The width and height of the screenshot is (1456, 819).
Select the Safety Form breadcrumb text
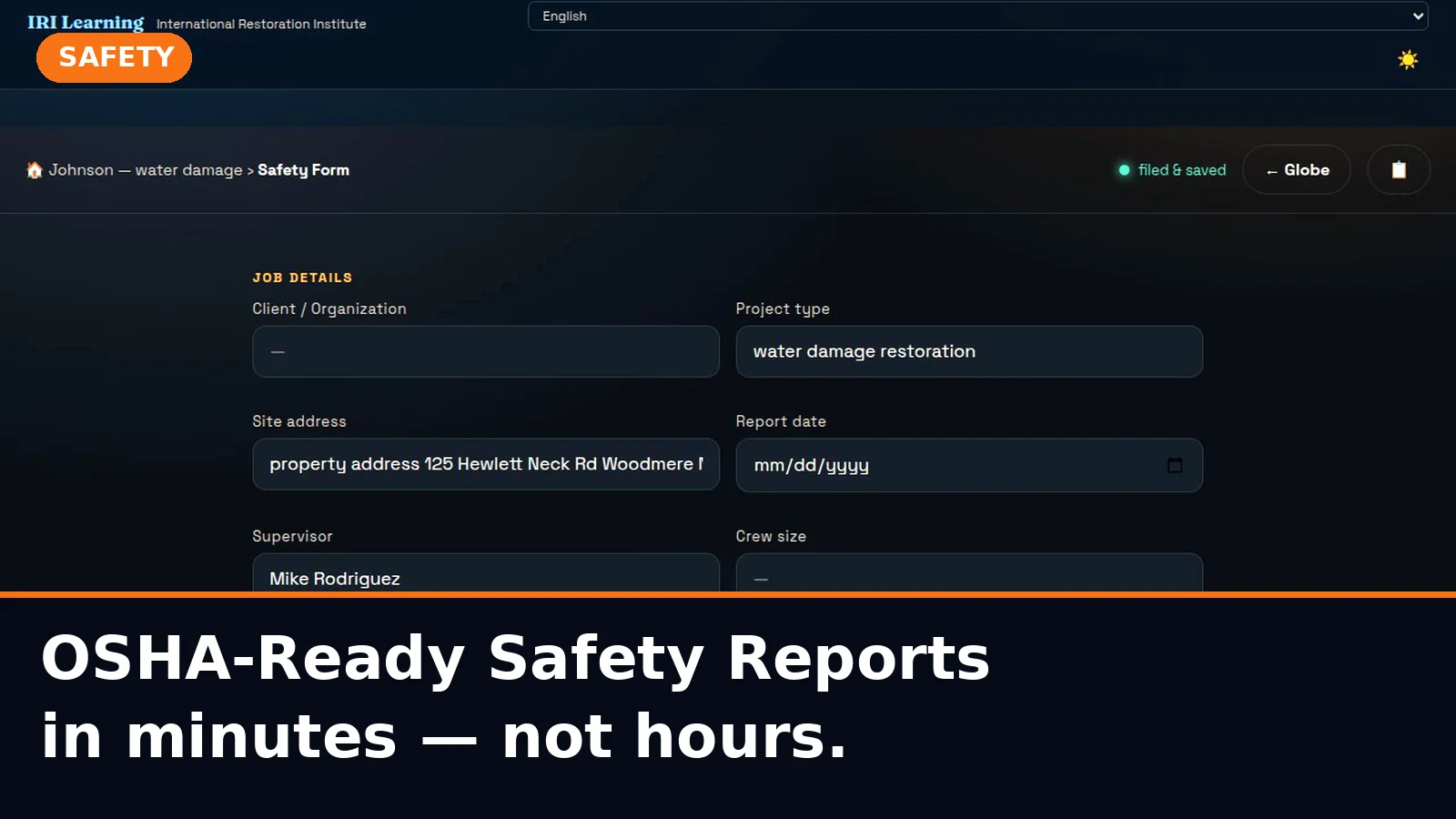[303, 170]
